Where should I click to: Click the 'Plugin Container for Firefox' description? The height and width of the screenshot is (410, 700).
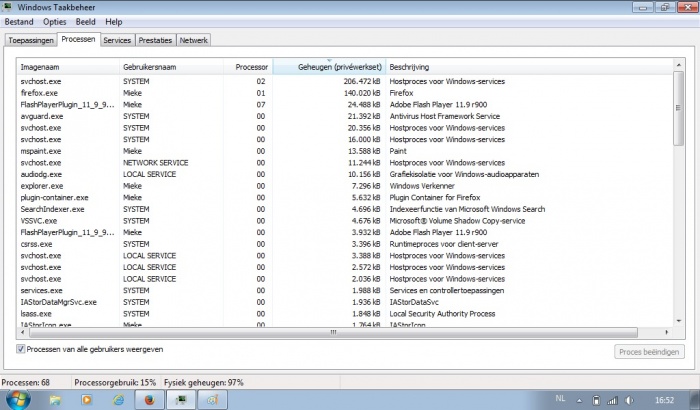point(435,197)
